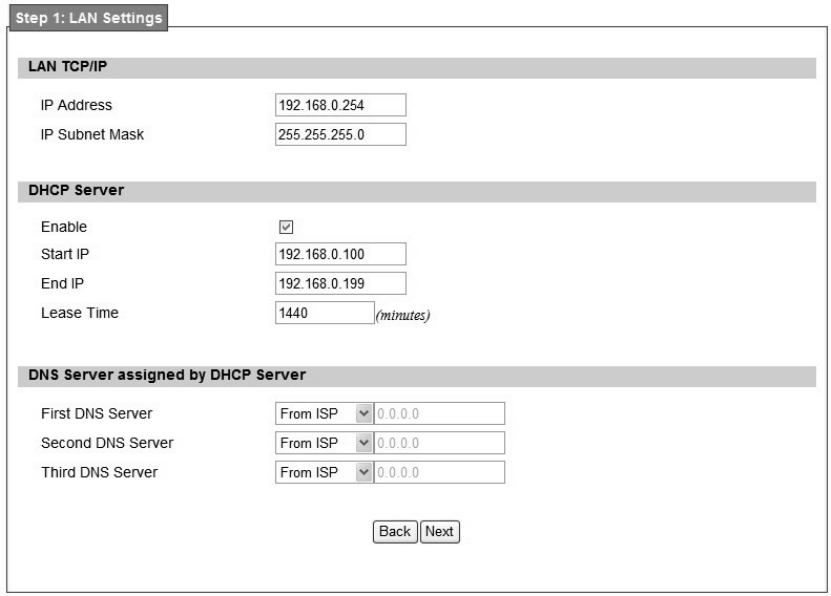Screen dimensions: 831x596
Task: Click the Enable label
Action: tap(64, 227)
